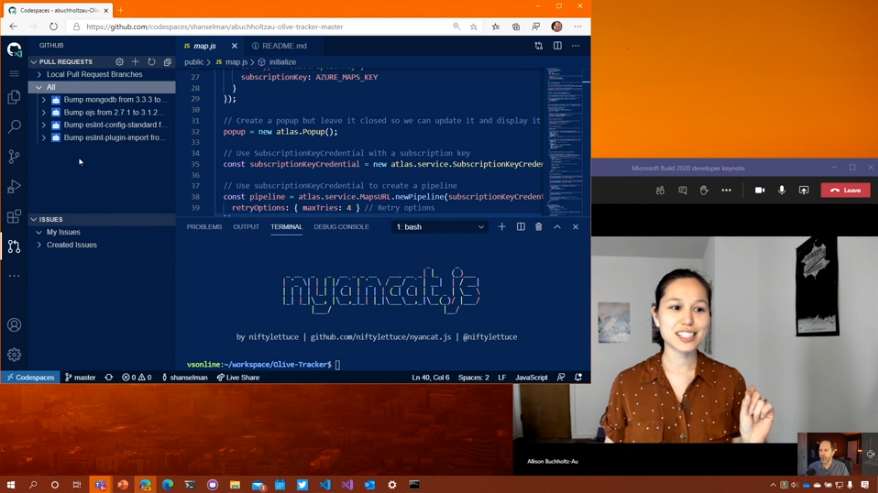Screen dimensions: 878x493
Task: Select the map.js editor tab
Action: pyautogui.click(x=205, y=46)
